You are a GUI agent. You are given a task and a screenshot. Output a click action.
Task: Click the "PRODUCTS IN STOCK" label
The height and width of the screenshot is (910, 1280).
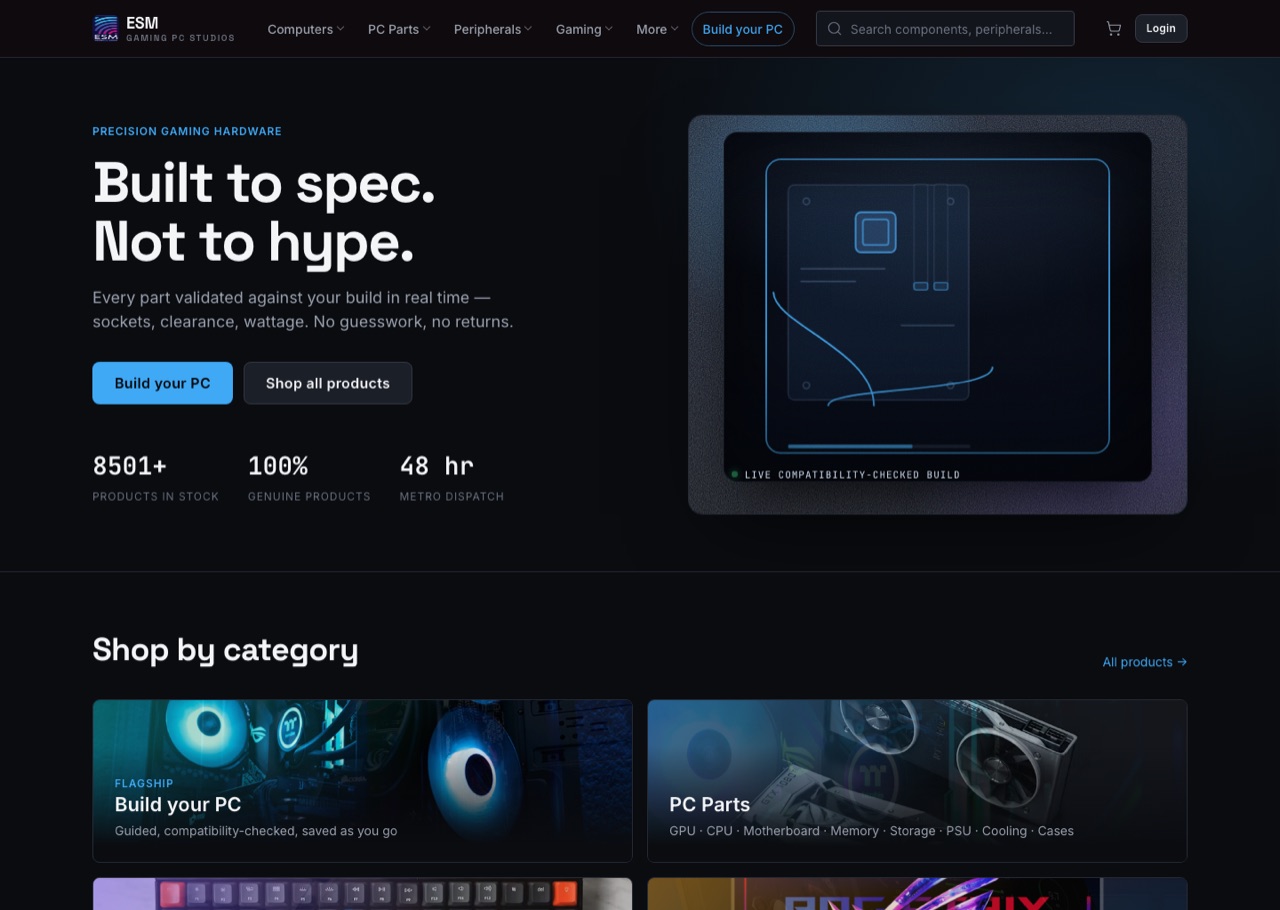point(156,497)
